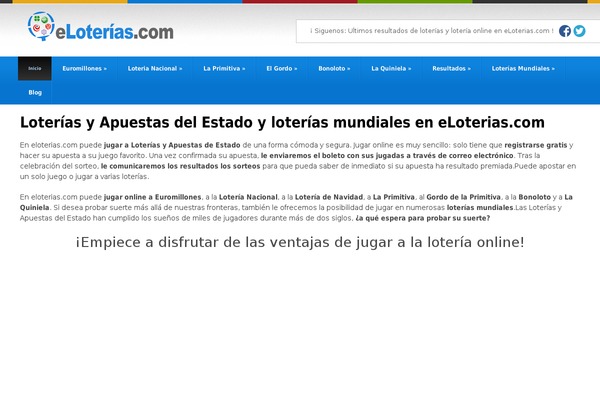Click the 'Síguenos' follow-us text

click(x=432, y=31)
